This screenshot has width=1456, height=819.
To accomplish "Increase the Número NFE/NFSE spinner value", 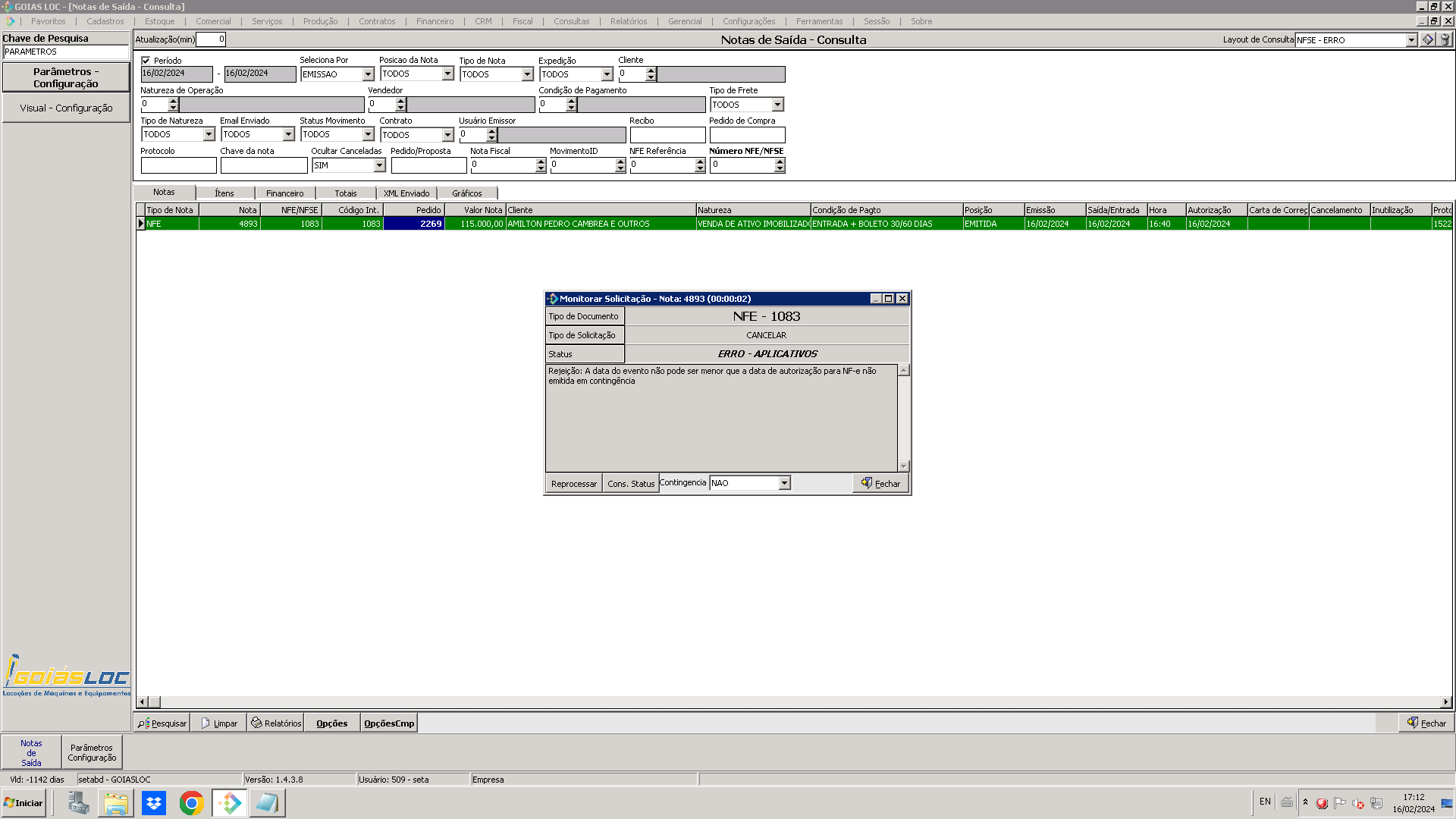I will tap(780, 162).
